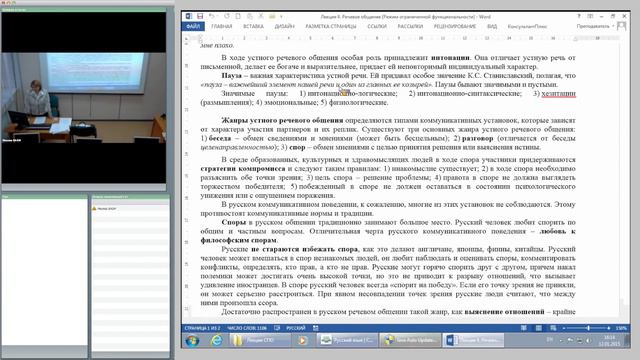The image size is (640, 360).
Task: Click the macro recording icon in status bar
Action: click(316, 328)
